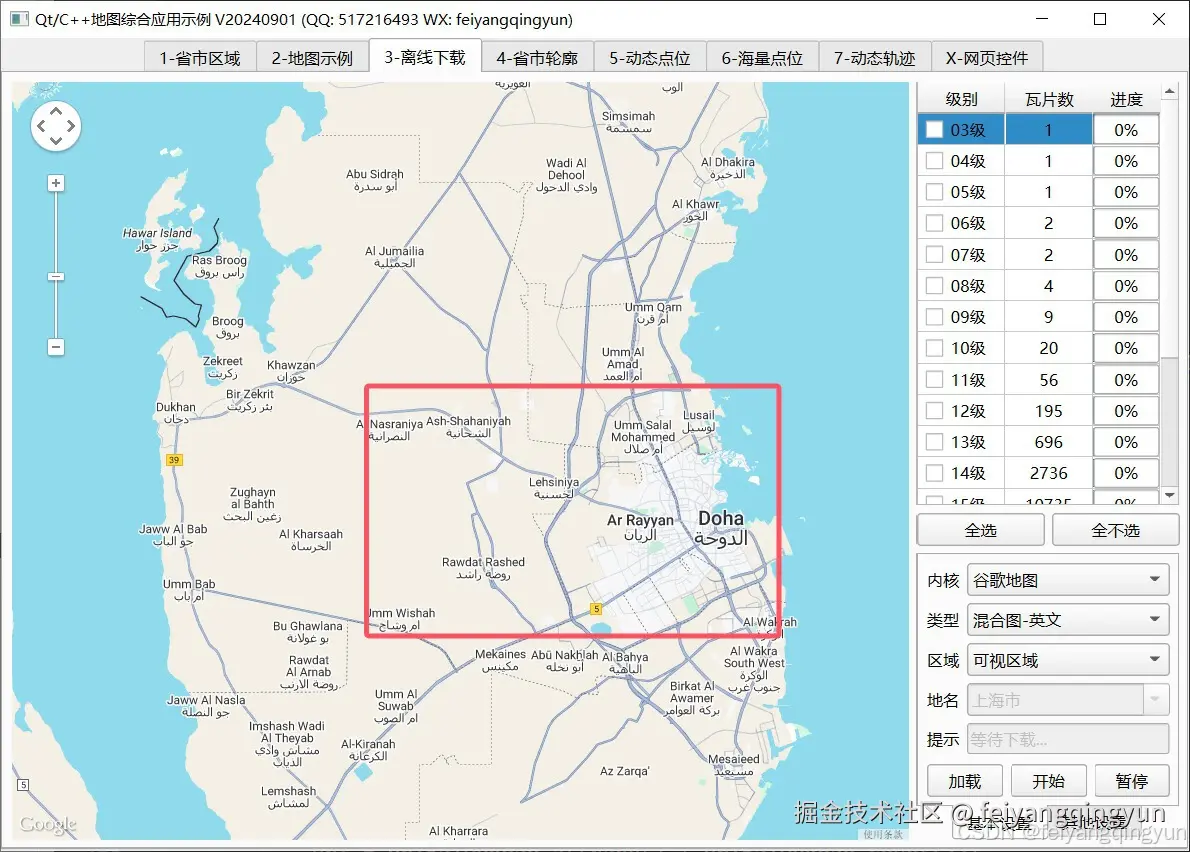This screenshot has height=852, width=1190.
Task: Click the 进度 column header
Action: (x=1126, y=99)
